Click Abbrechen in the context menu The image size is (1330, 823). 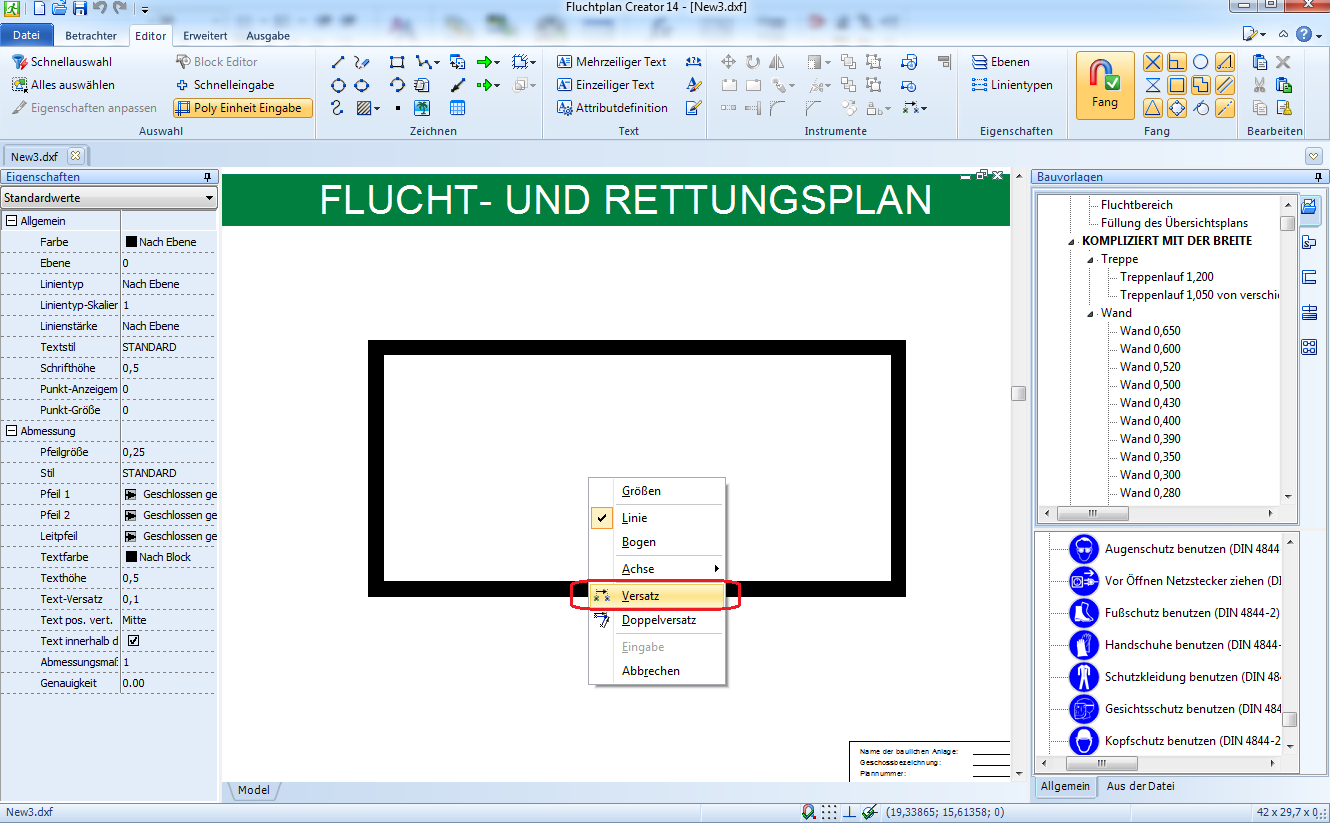(650, 671)
